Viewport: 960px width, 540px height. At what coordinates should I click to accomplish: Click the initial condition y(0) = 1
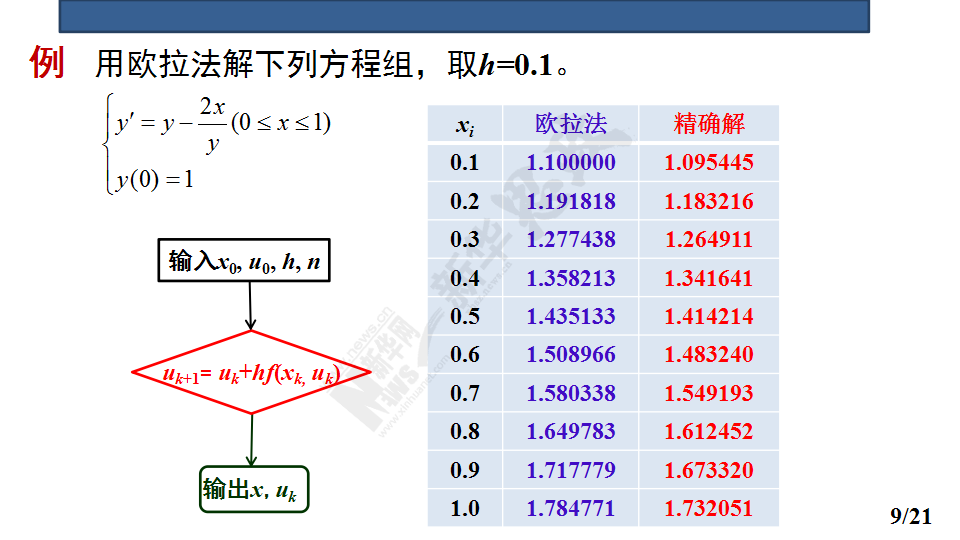point(155,179)
